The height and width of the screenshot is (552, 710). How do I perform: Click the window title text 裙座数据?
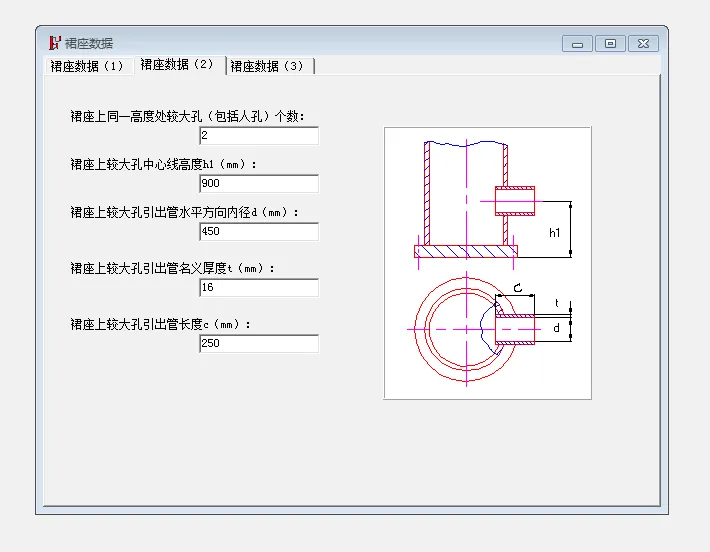(89, 43)
